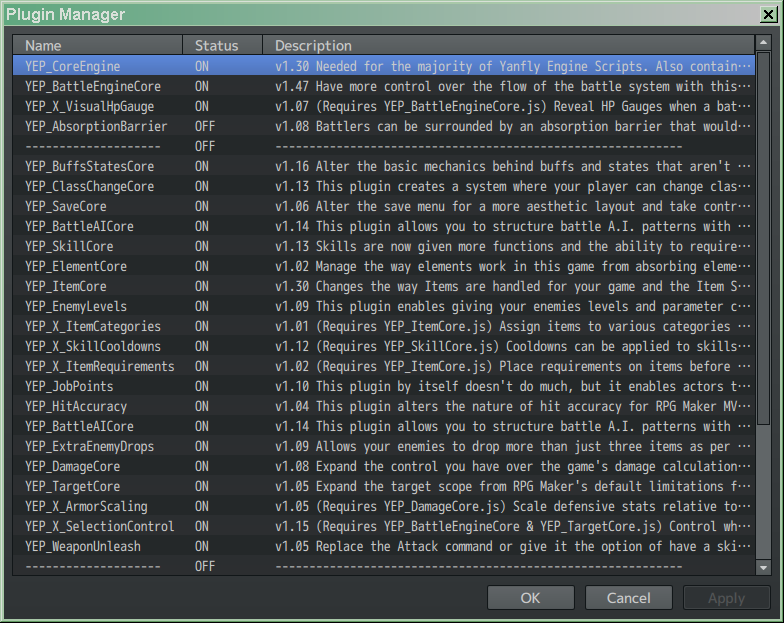Click the Reveal HP Gauges description
This screenshot has width=784, height=623.
512,106
